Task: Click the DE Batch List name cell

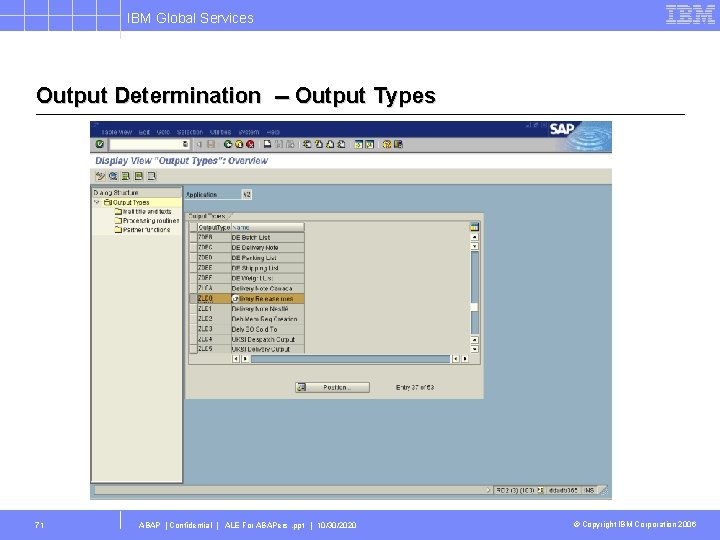Action: pyautogui.click(x=267, y=237)
